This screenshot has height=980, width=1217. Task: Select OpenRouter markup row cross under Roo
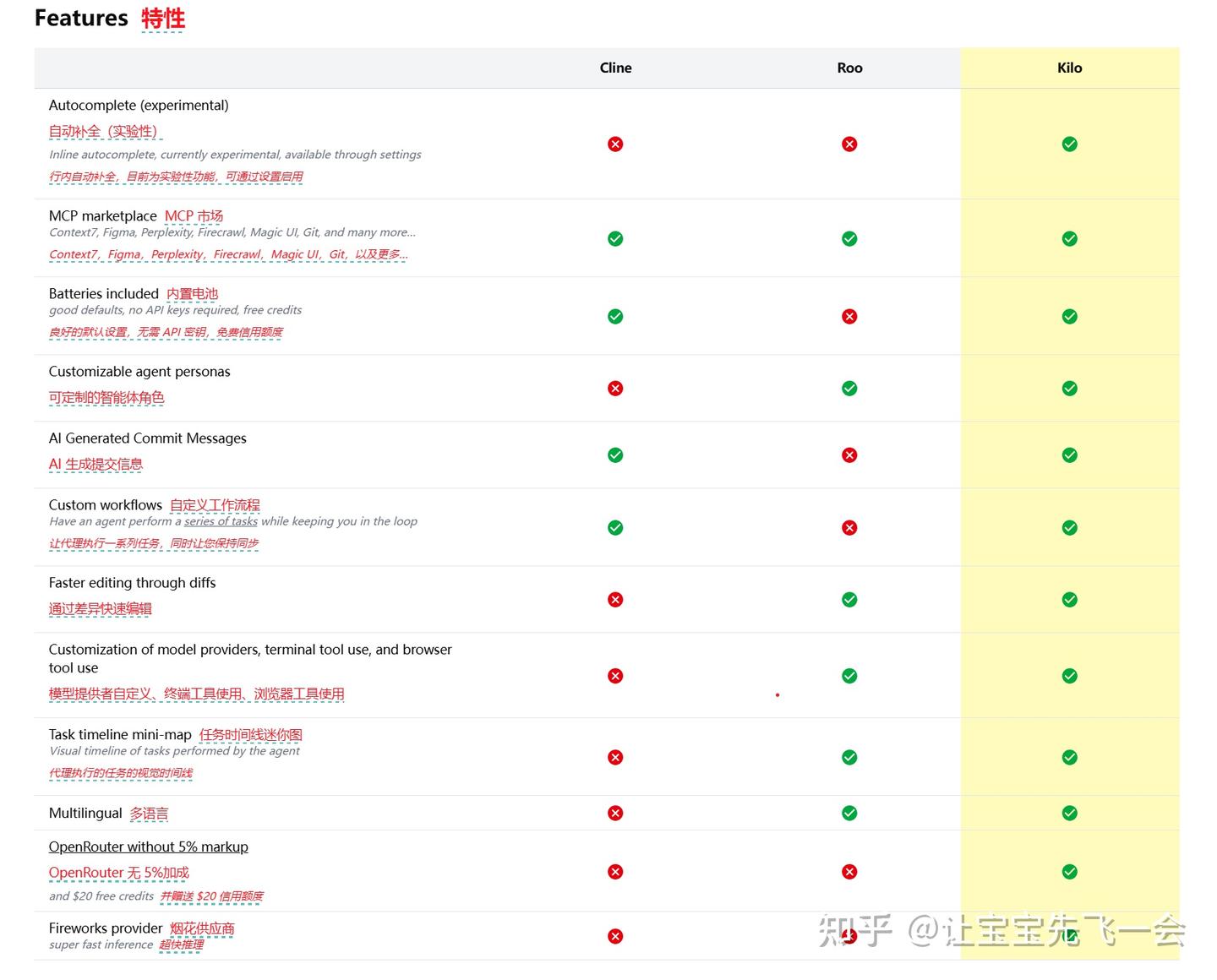click(849, 872)
